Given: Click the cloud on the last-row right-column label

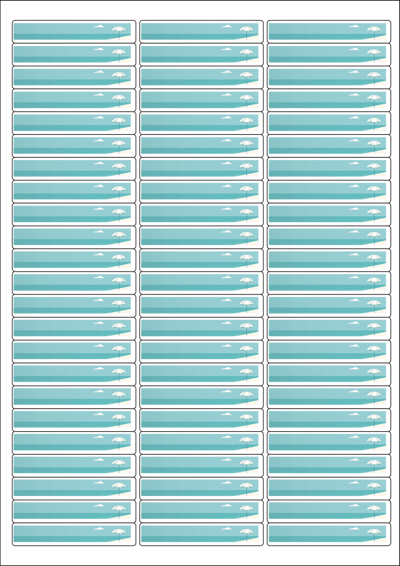Looking at the screenshot, I should 354,528.
